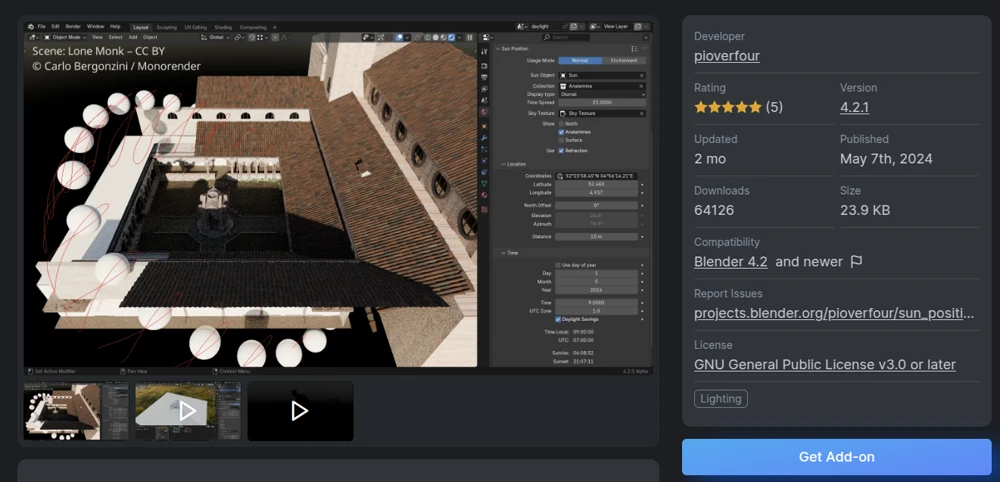Open the GNU General Public License link
Screen dimensions: 1000x482
click(825, 365)
